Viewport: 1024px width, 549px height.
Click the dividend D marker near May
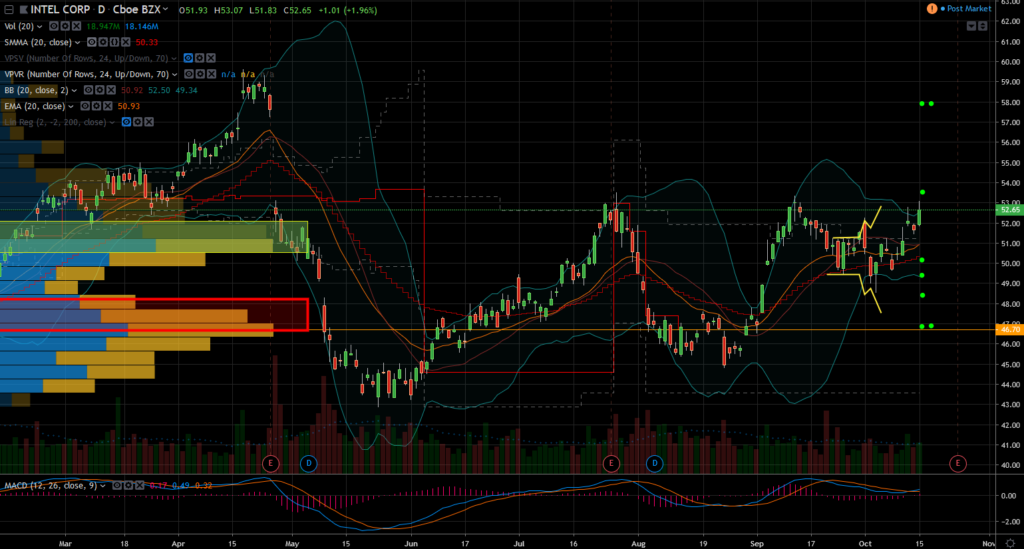pos(308,463)
